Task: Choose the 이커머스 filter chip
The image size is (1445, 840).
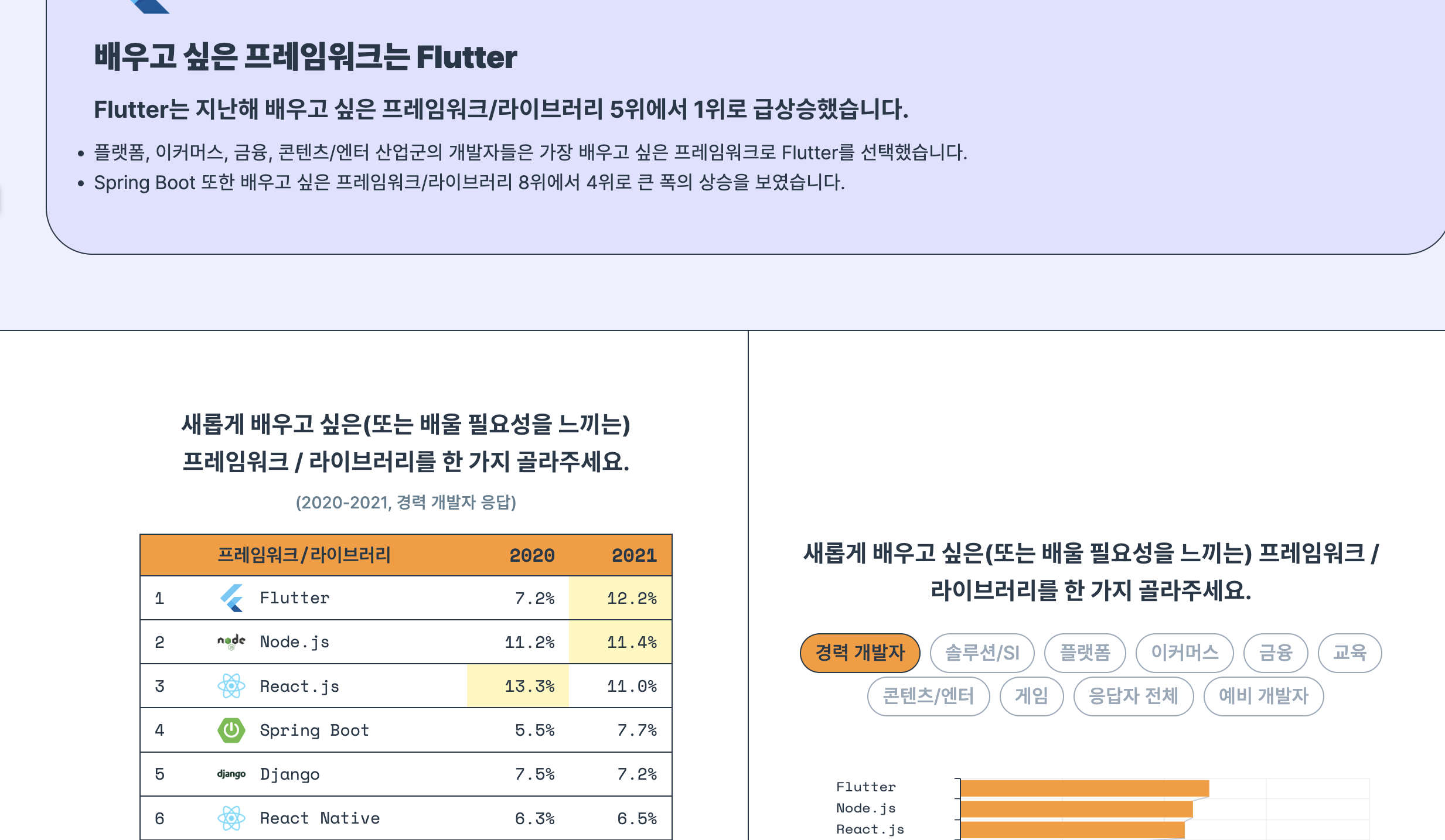Action: 1184,653
